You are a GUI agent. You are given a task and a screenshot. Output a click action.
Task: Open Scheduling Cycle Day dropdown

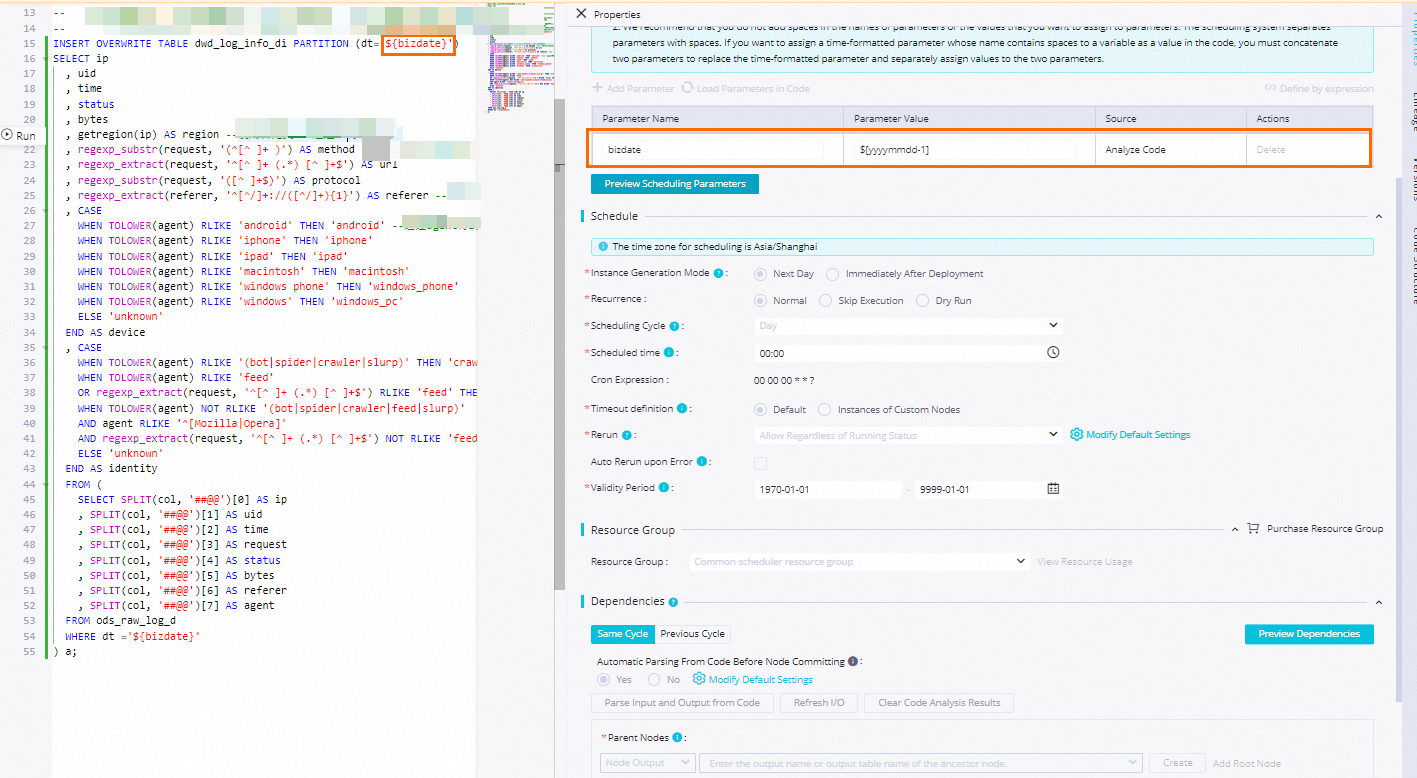(907, 325)
